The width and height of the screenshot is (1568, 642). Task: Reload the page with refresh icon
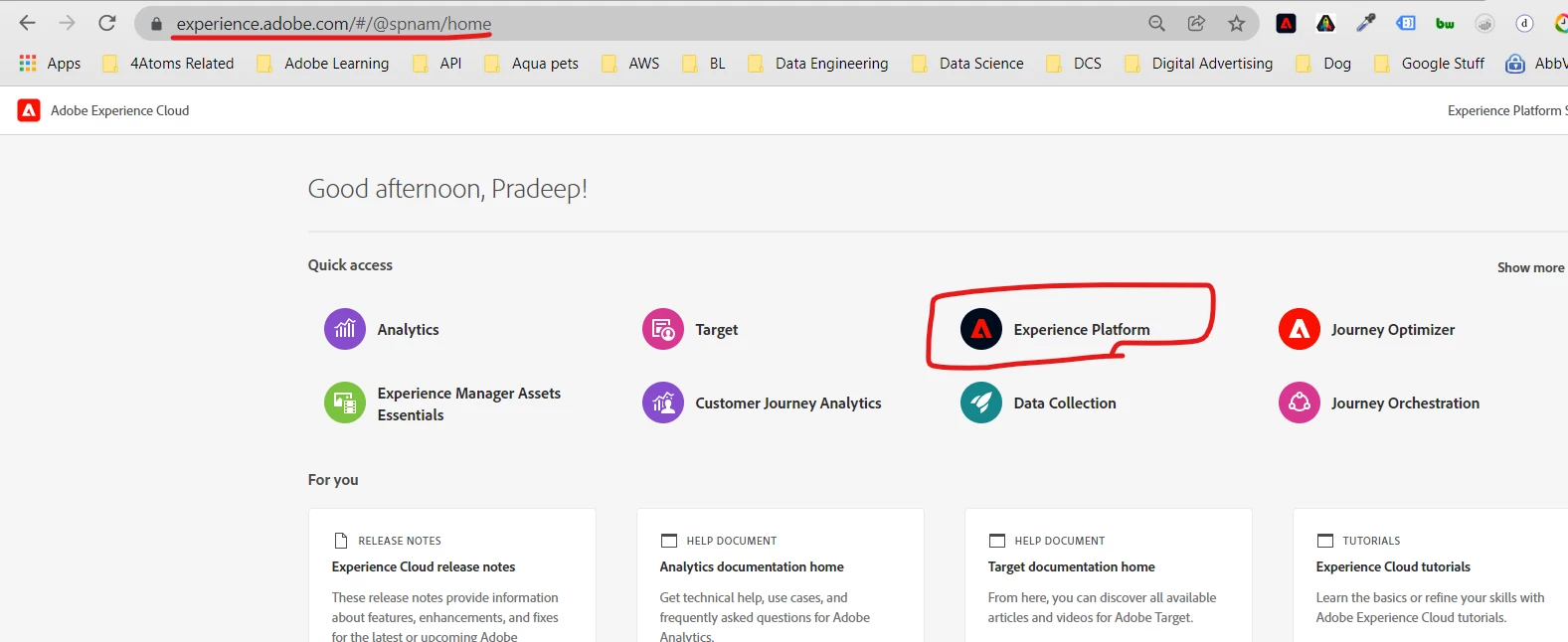click(x=107, y=23)
